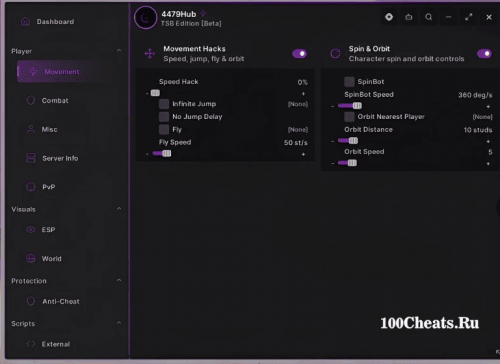Collapse the Scripts section chevron
500x364 pixels.
tap(119, 323)
